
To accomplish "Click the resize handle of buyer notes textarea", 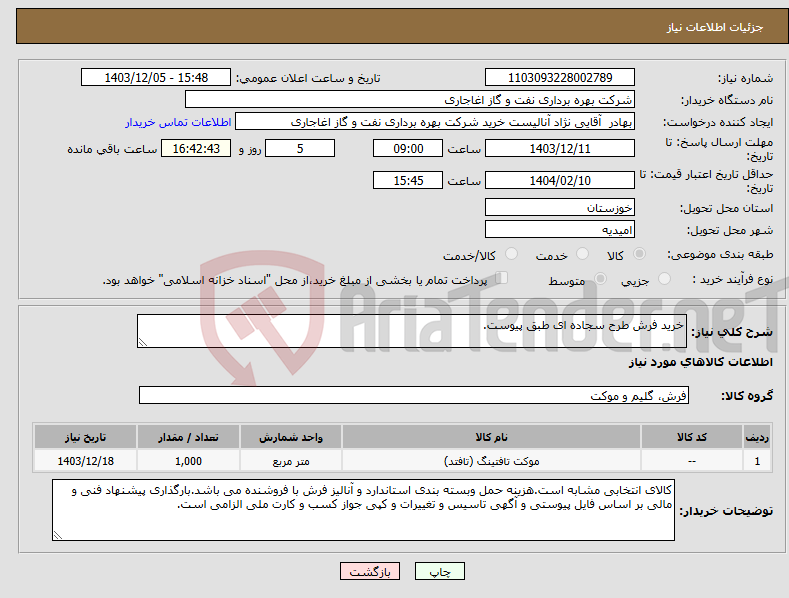I will click(58, 535).
